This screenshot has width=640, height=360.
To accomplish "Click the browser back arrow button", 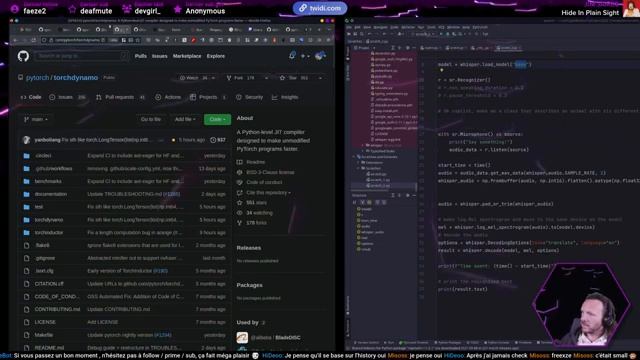I will coord(15,40).
